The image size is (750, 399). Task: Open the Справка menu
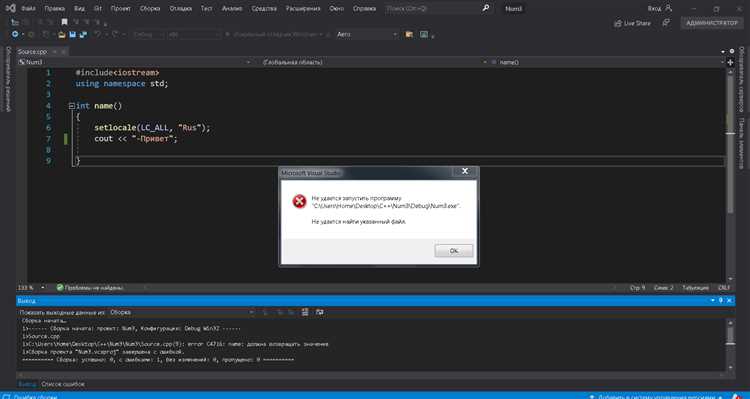pos(364,9)
